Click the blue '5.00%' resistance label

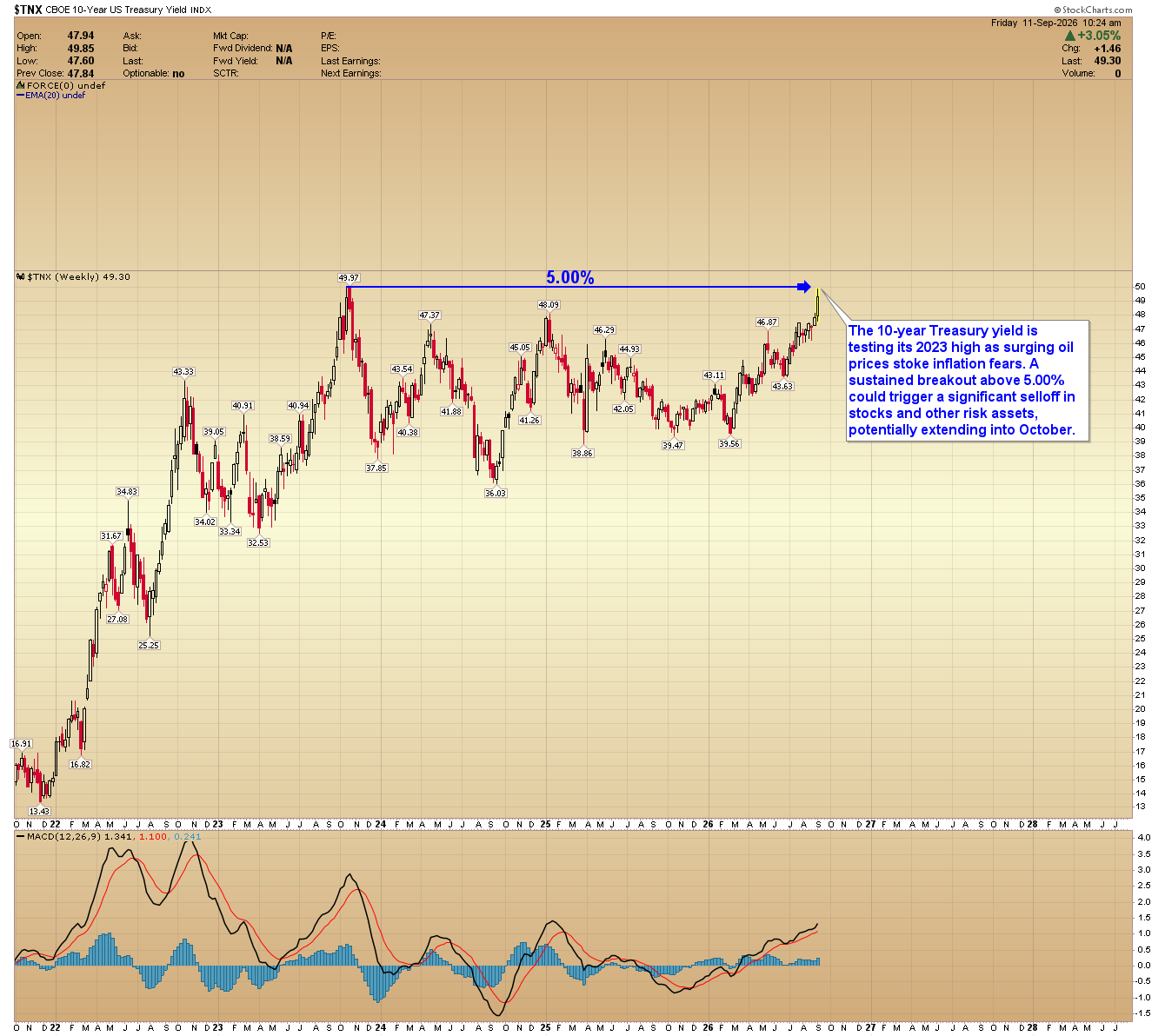[x=570, y=277]
